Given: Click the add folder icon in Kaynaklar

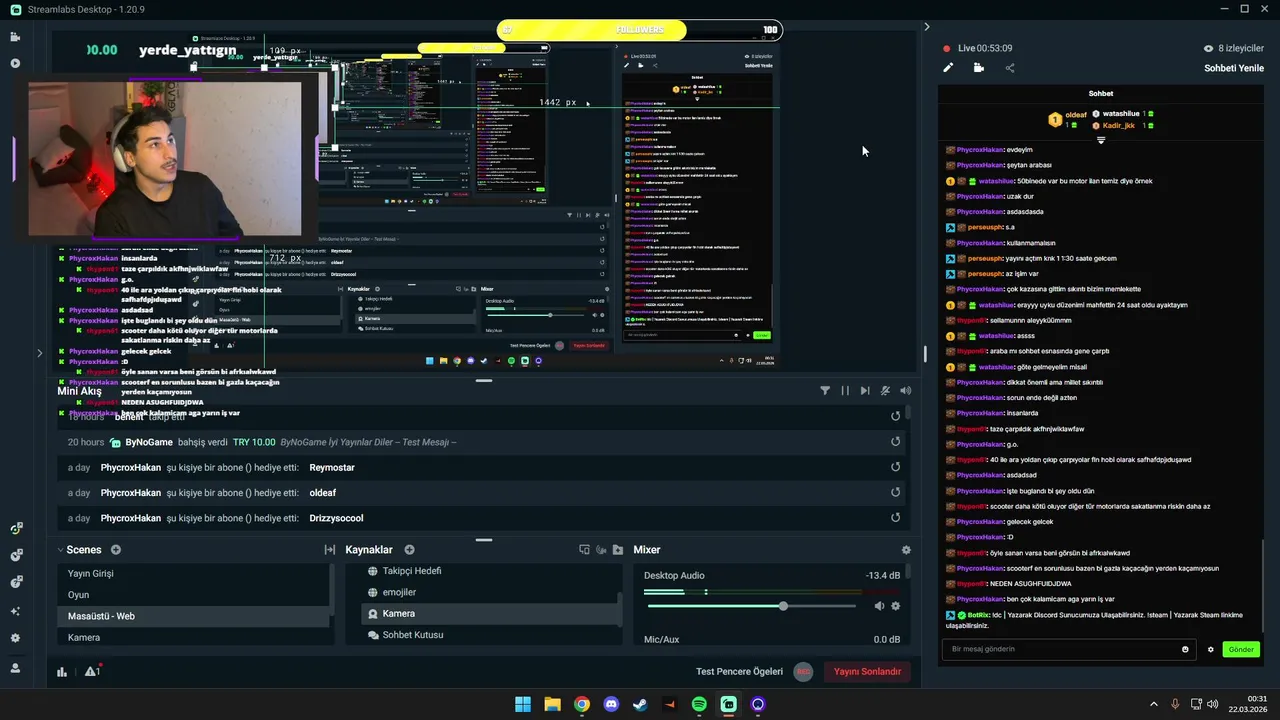Looking at the screenshot, I should (x=618, y=550).
